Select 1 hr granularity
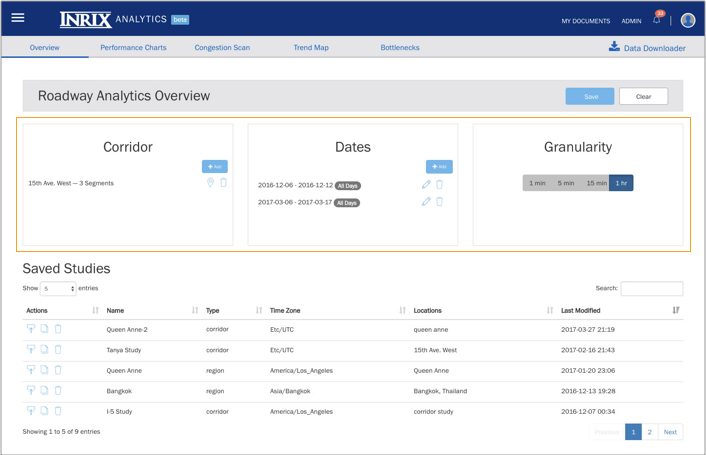Viewport: 706px width, 455px height. pyautogui.click(x=621, y=183)
